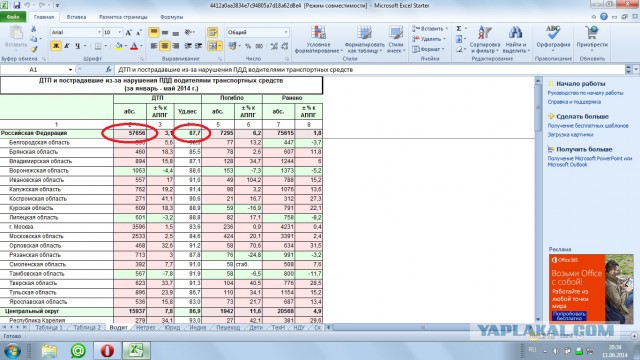Open the Таблица 1 sheet tab
This screenshot has height=360, width=640.
coord(49,327)
